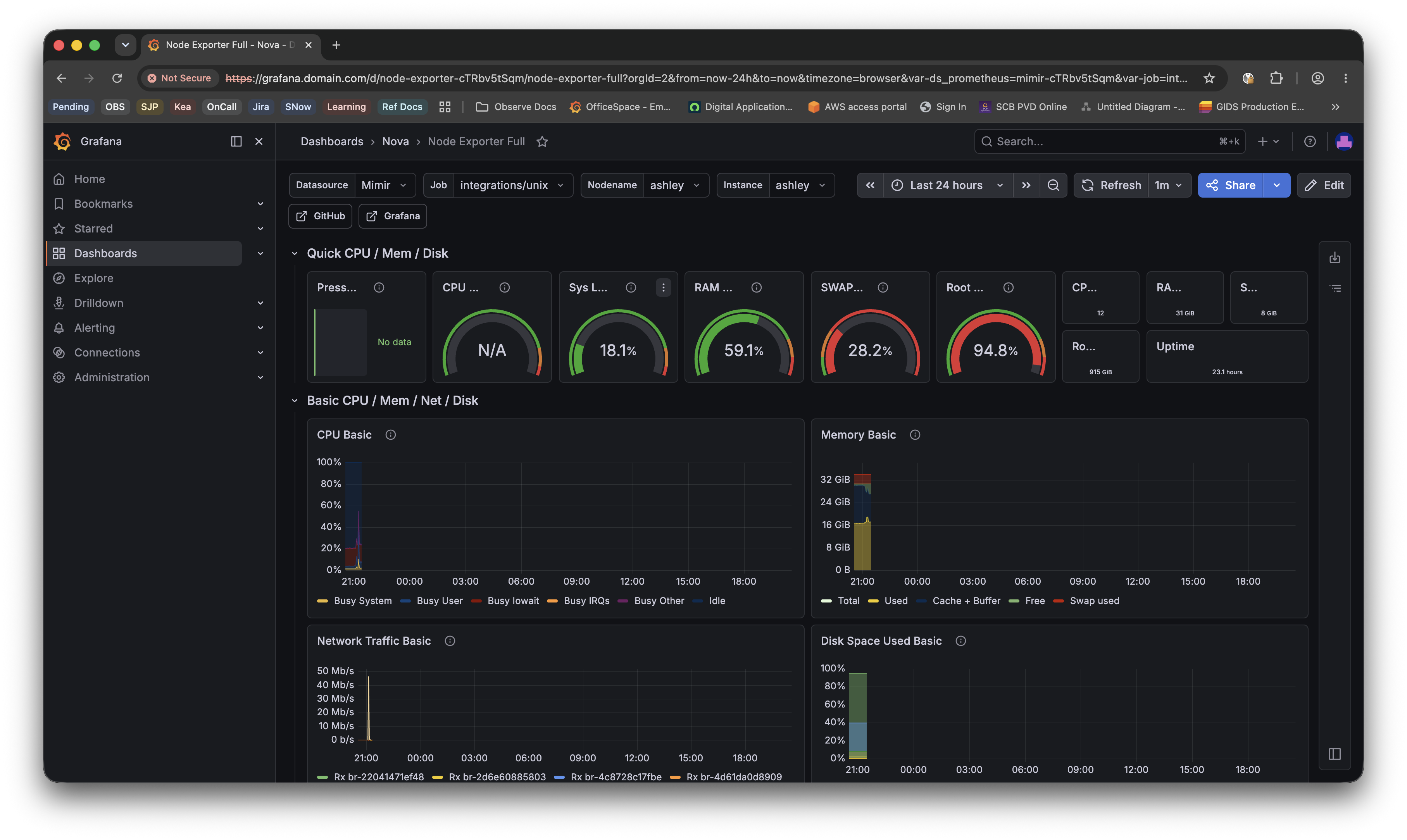Close the Grafana sidebar menu
The width and height of the screenshot is (1407, 840).
tap(259, 141)
